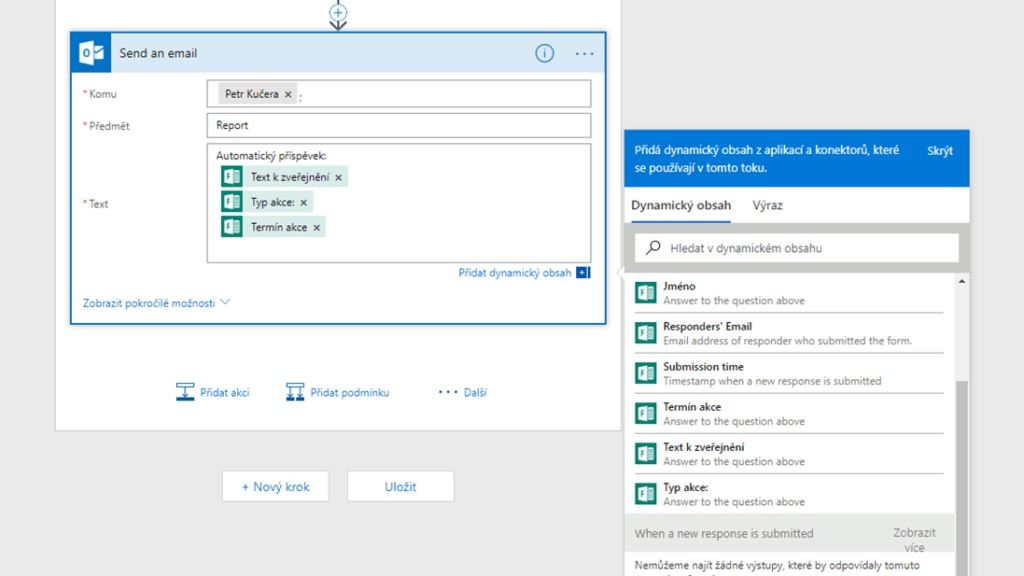Hide the panel using Skrýt

click(x=939, y=151)
